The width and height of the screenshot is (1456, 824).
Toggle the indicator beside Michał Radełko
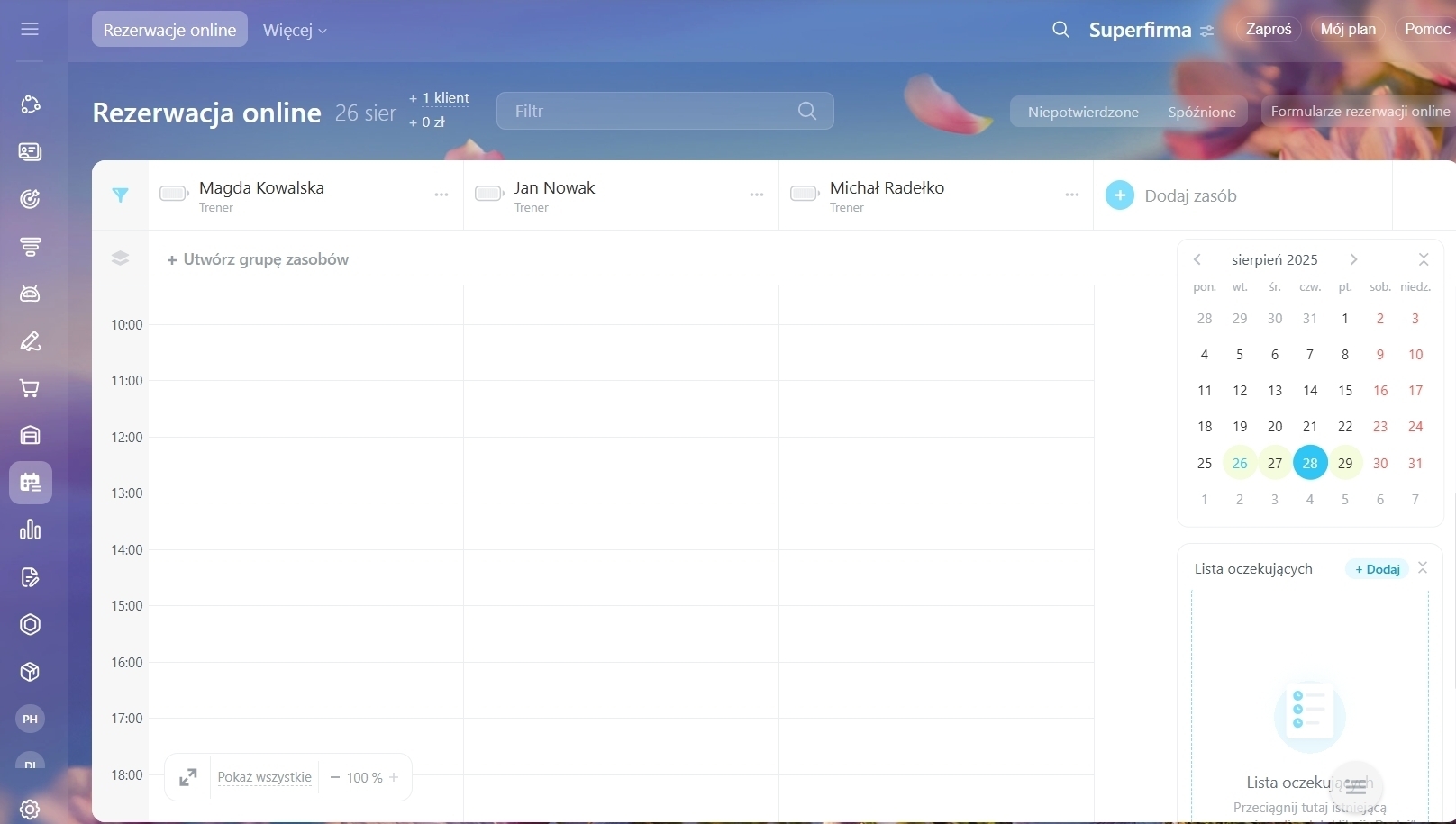tap(804, 194)
